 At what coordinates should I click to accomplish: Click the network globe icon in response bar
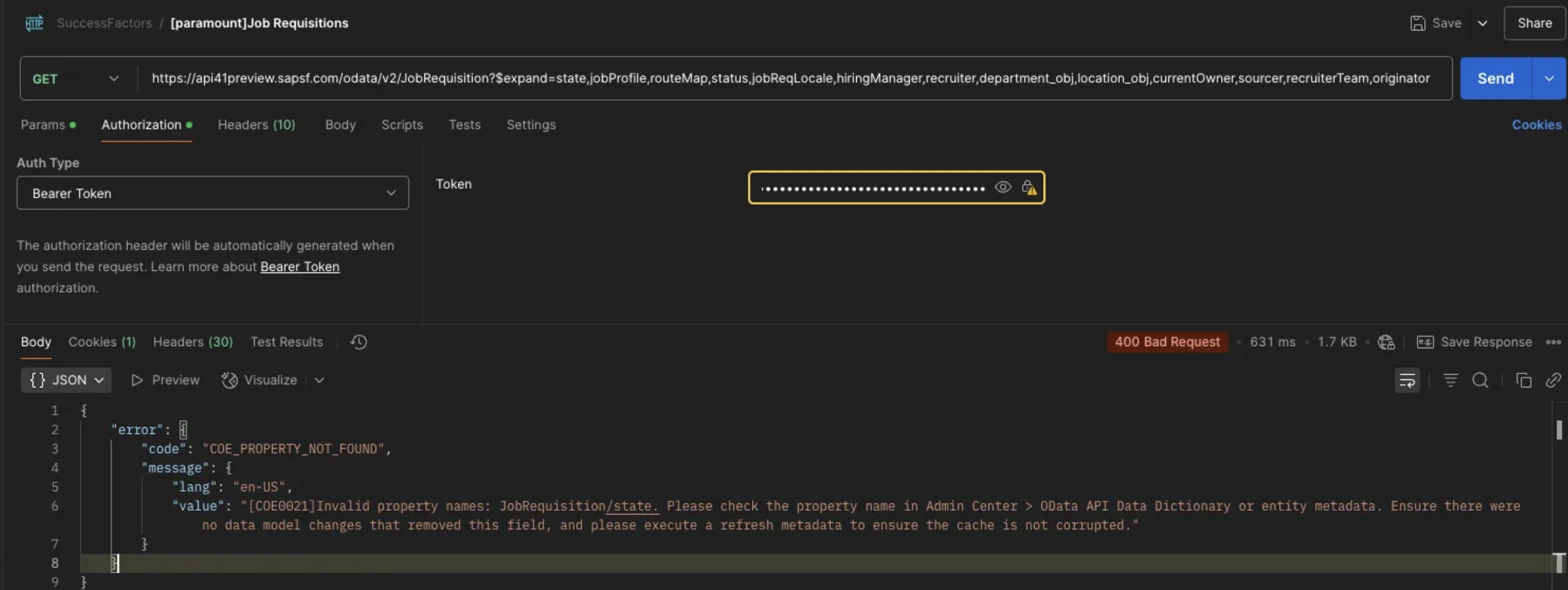click(x=1386, y=342)
